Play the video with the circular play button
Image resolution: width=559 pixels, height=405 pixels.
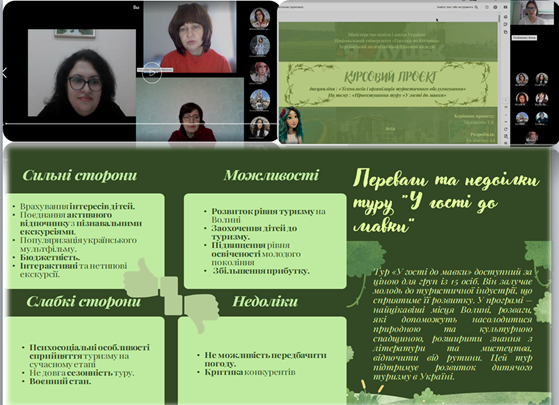152,72
